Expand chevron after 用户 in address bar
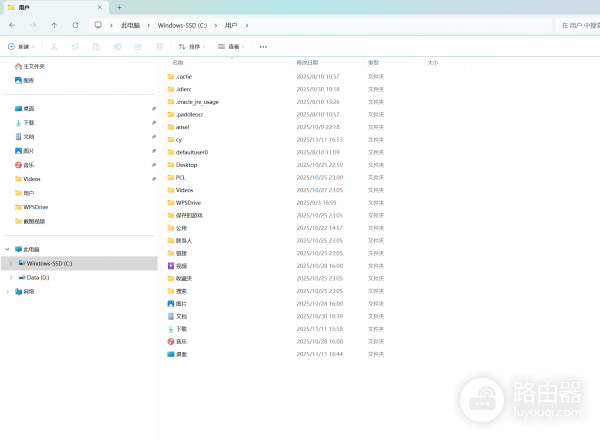 coord(247,25)
